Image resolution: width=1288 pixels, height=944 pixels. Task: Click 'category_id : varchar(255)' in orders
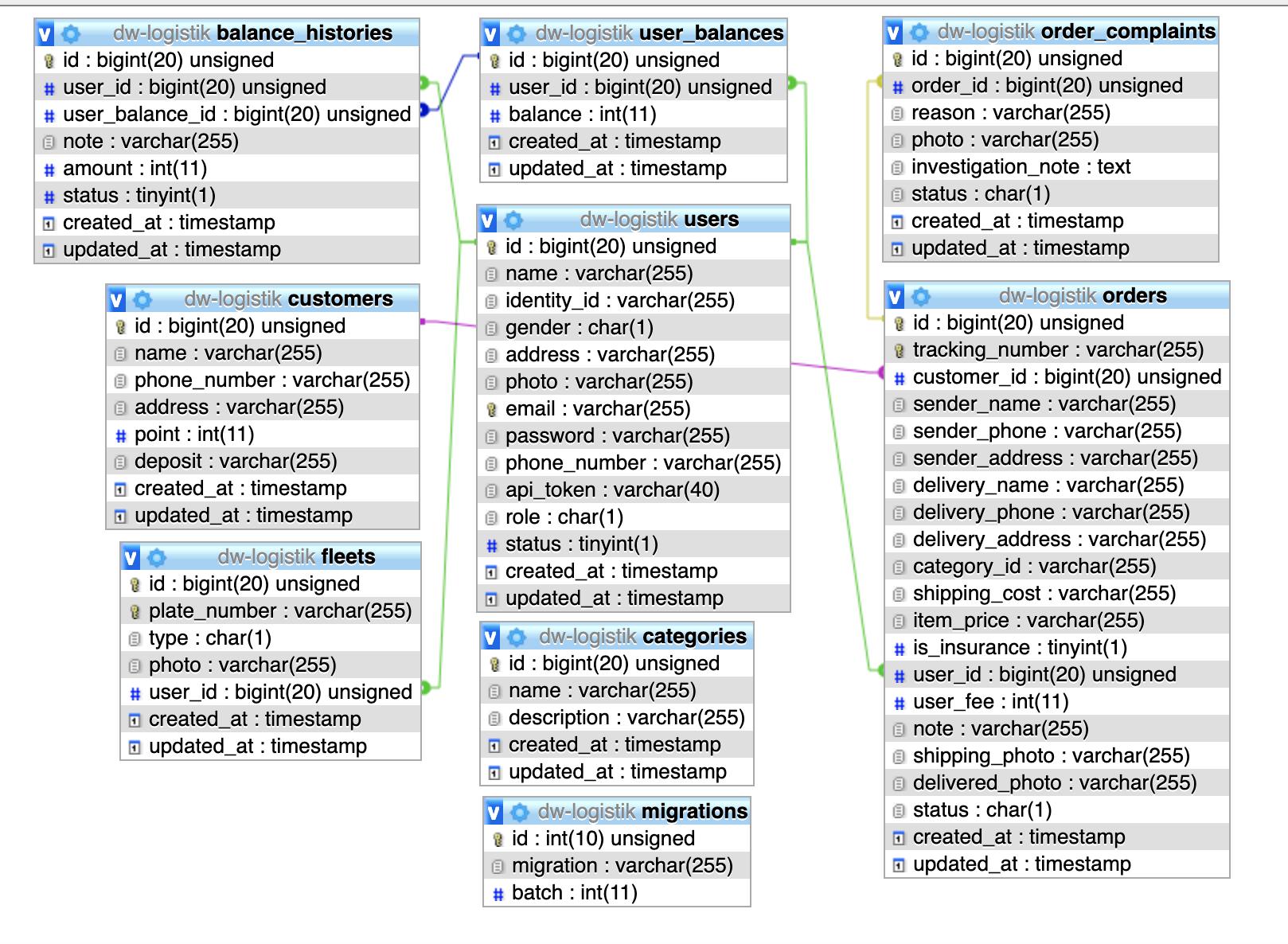coord(1035,567)
